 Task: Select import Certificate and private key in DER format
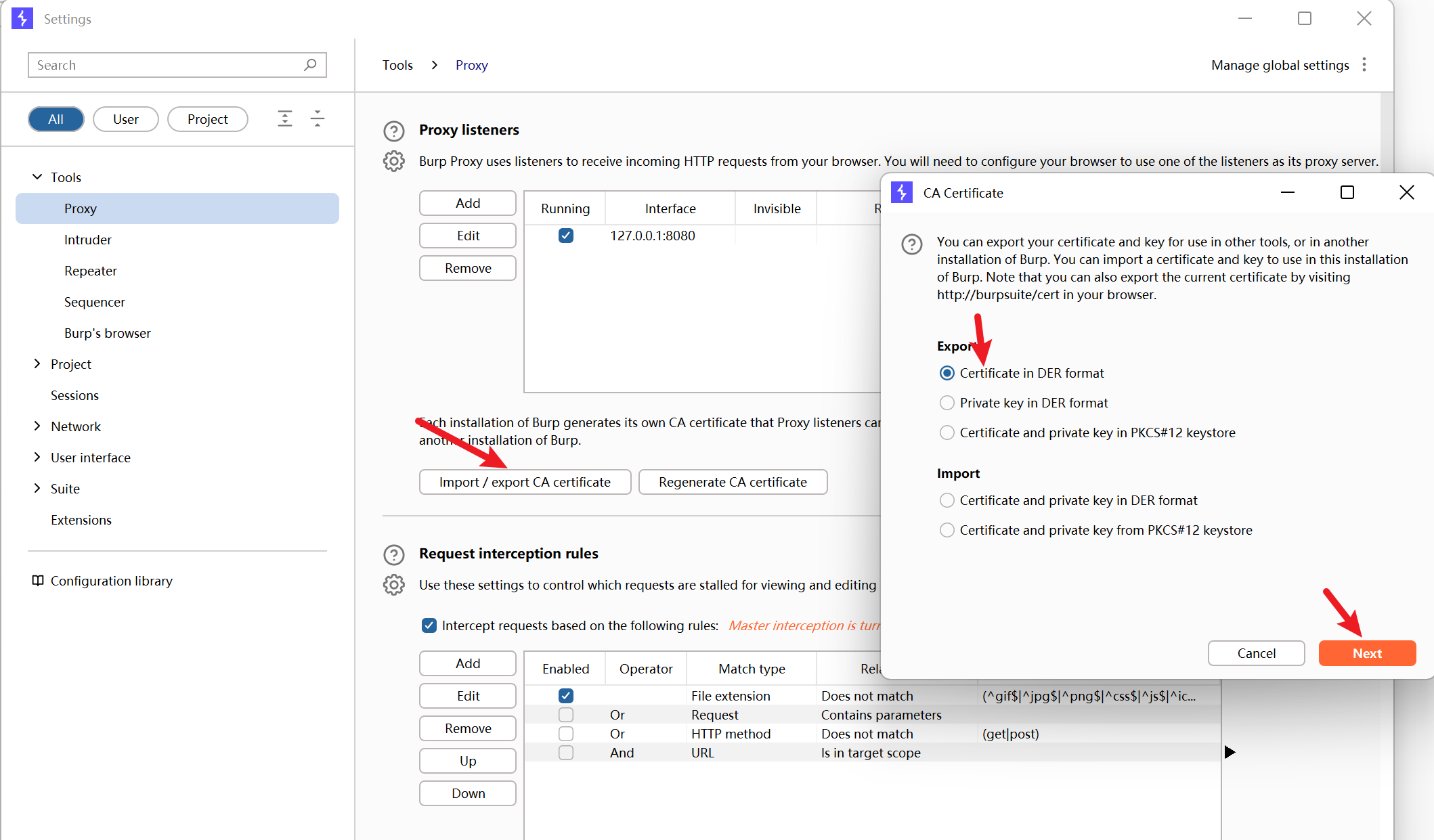pos(947,500)
